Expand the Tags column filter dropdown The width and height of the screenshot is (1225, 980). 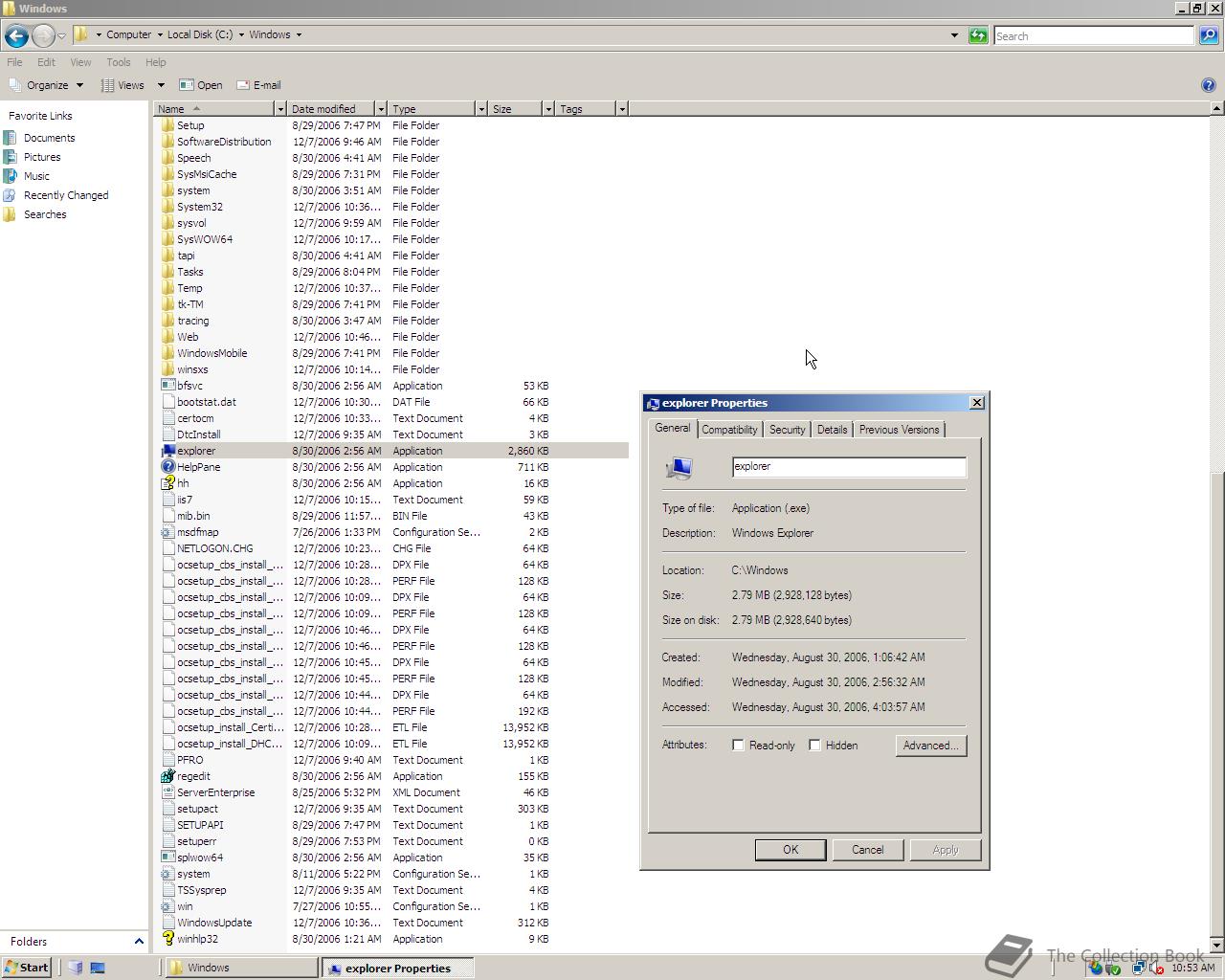[x=621, y=109]
